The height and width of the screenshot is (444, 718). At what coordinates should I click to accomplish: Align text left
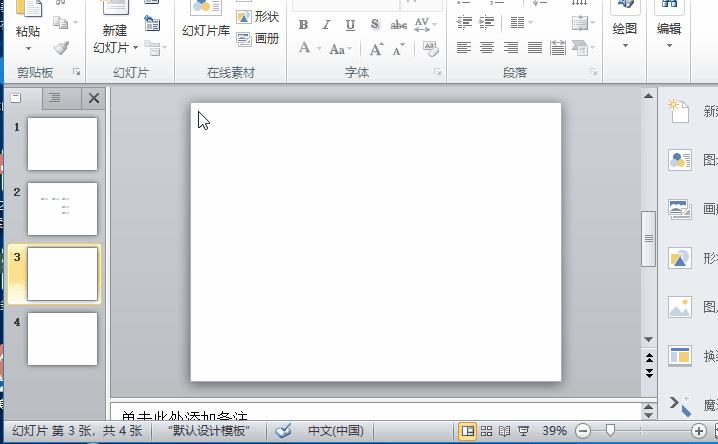pyautogui.click(x=464, y=48)
